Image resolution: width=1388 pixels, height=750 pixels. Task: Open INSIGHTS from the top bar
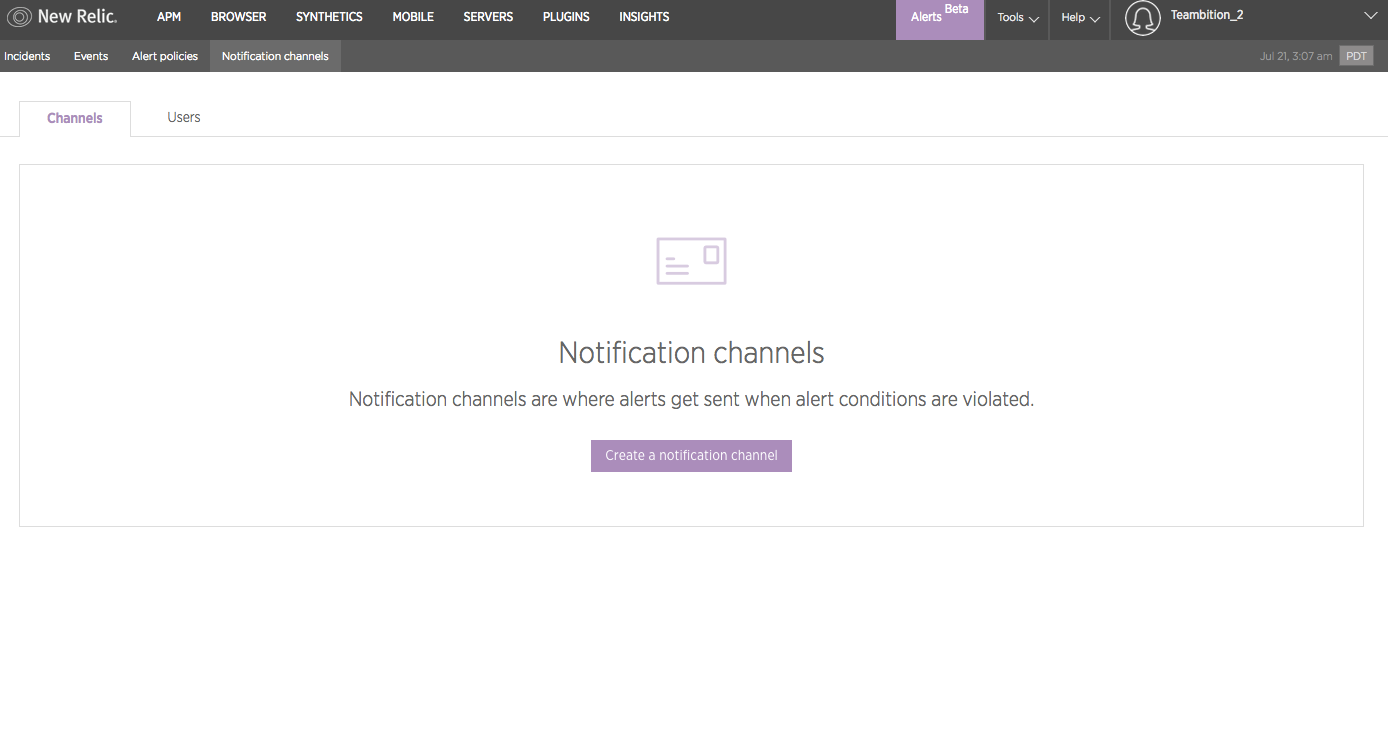coord(644,17)
